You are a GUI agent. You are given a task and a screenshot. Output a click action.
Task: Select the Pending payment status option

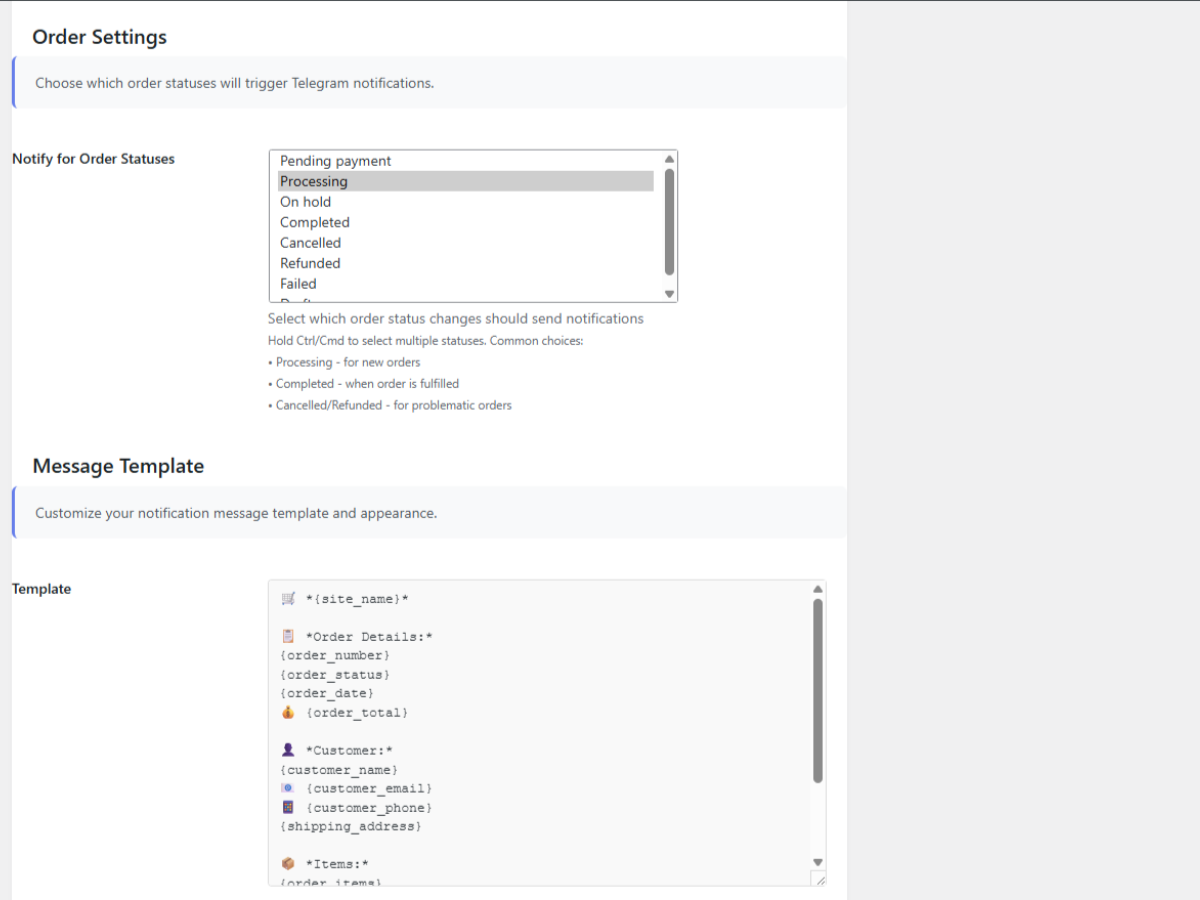click(x=336, y=161)
